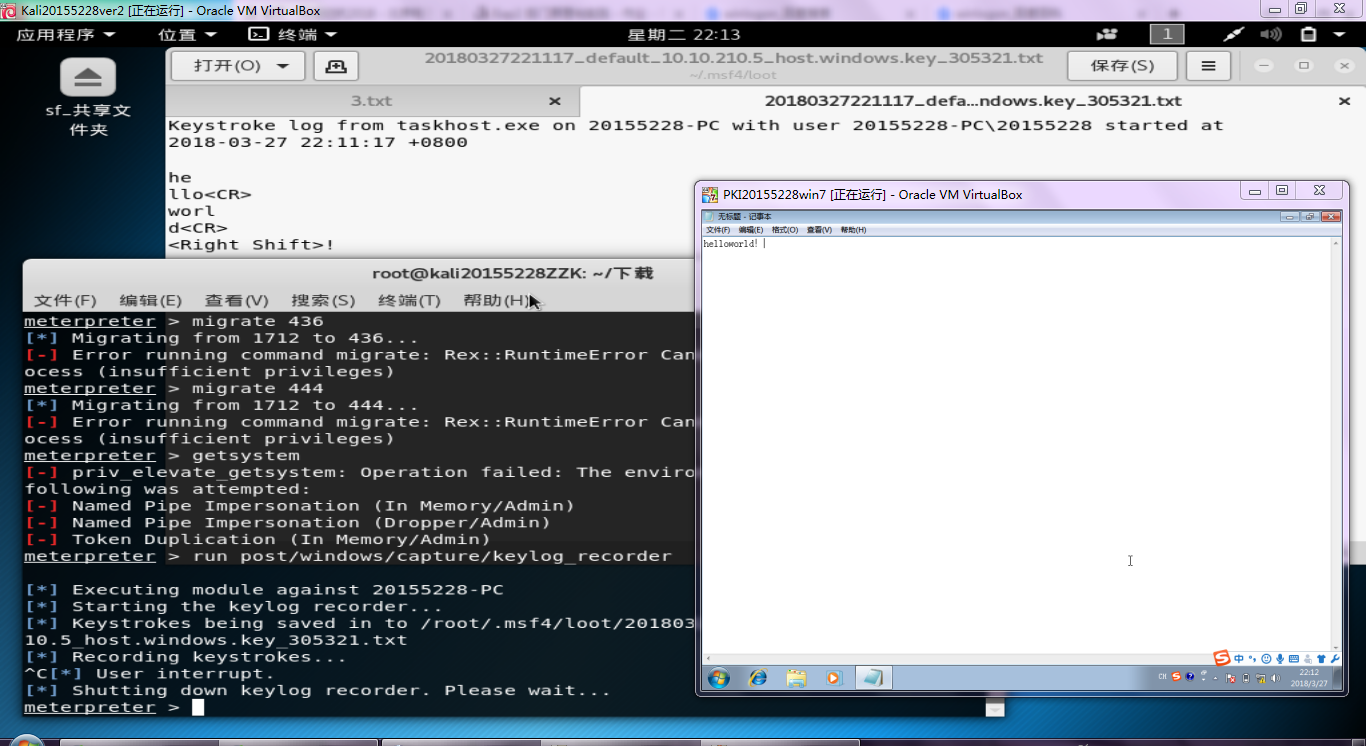The image size is (1366, 746).
Task: Click the microphone voice input icon on the Sogou bar
Action: tap(1280, 659)
